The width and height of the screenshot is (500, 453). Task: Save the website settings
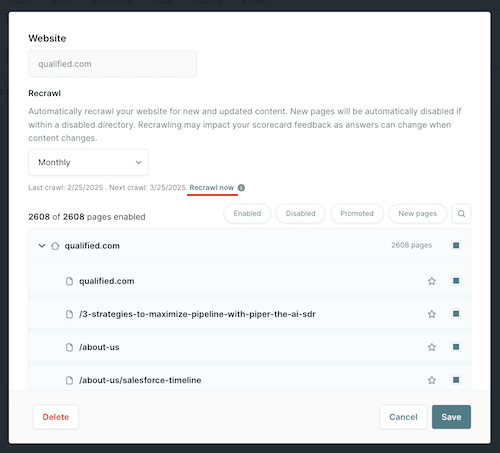click(x=451, y=417)
